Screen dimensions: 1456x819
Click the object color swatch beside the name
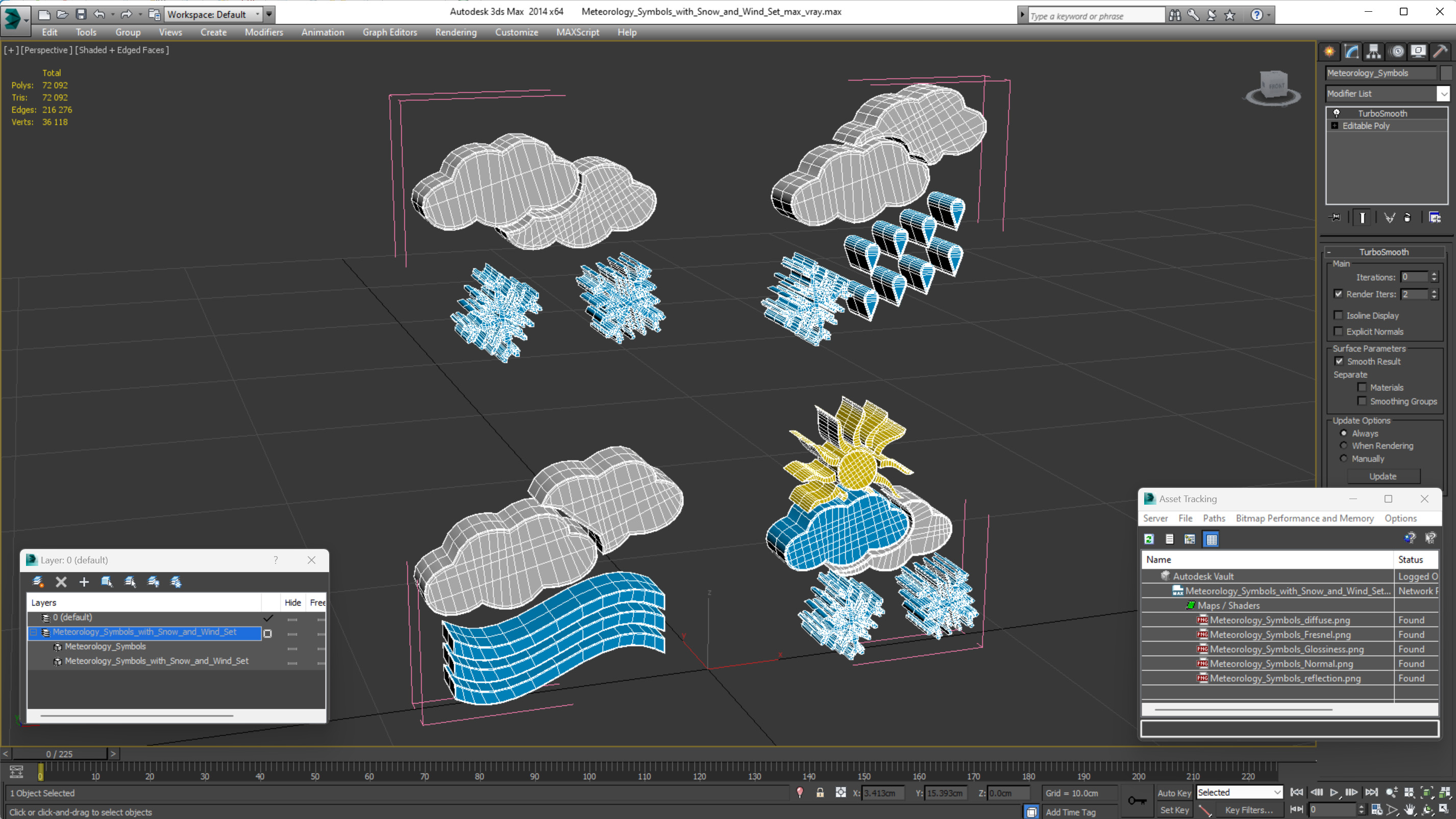coord(1445,73)
